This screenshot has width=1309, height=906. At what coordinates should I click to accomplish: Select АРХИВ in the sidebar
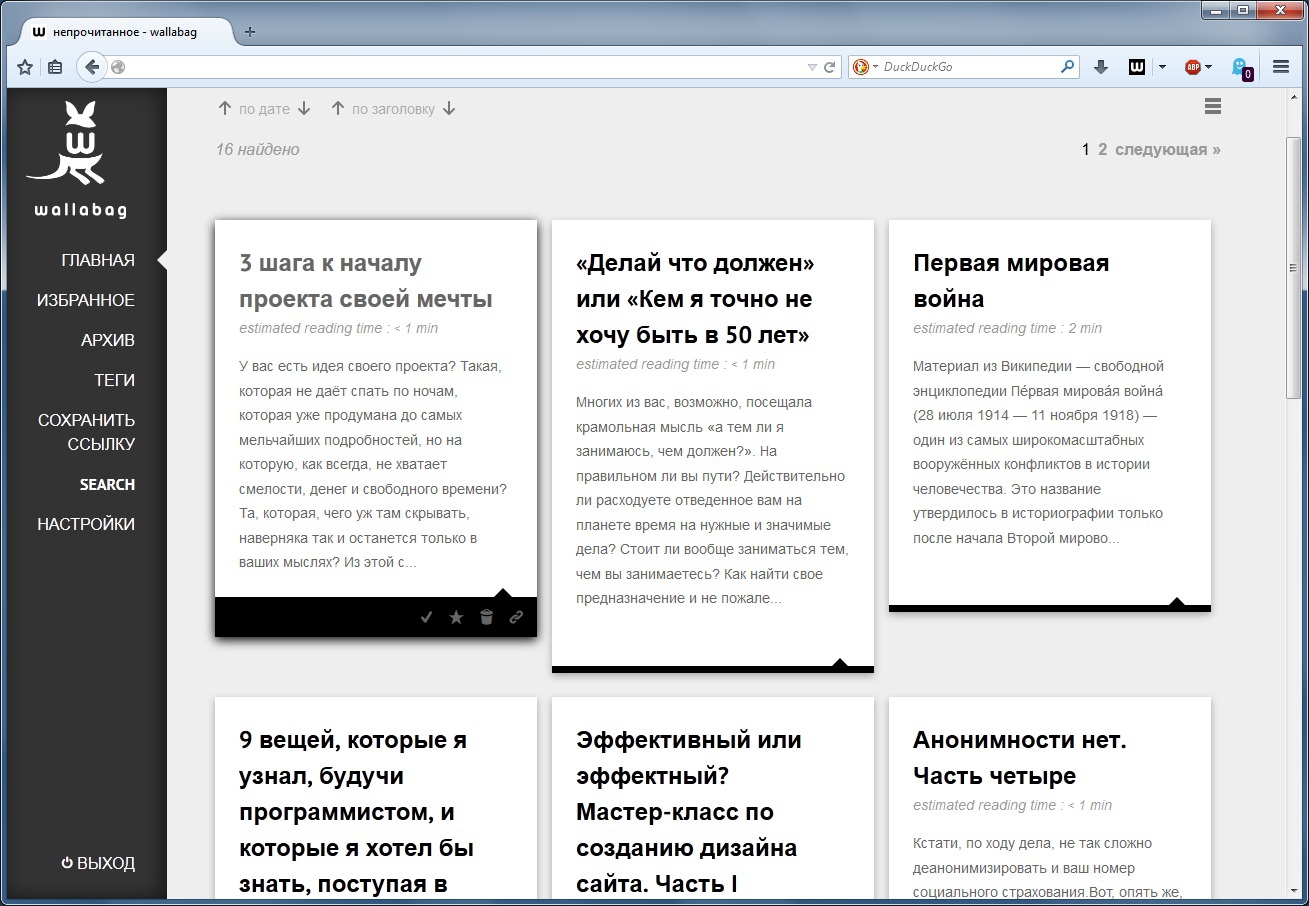[107, 340]
